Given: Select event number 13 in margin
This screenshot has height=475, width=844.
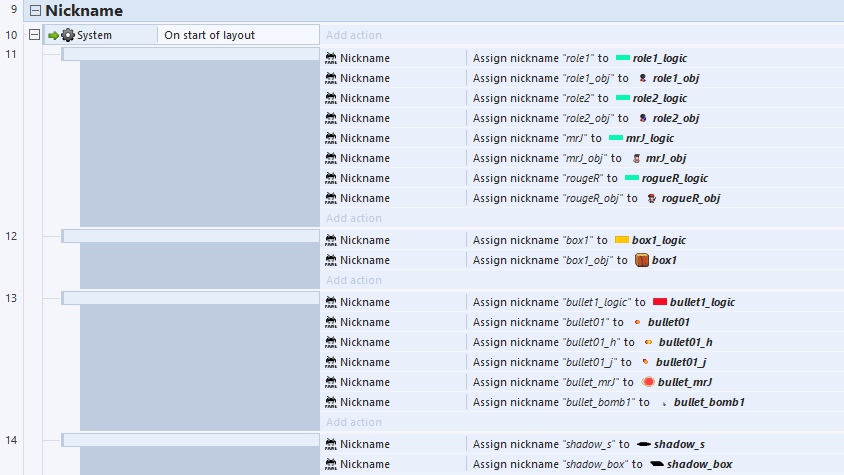Looking at the screenshot, I should click(x=11, y=298).
